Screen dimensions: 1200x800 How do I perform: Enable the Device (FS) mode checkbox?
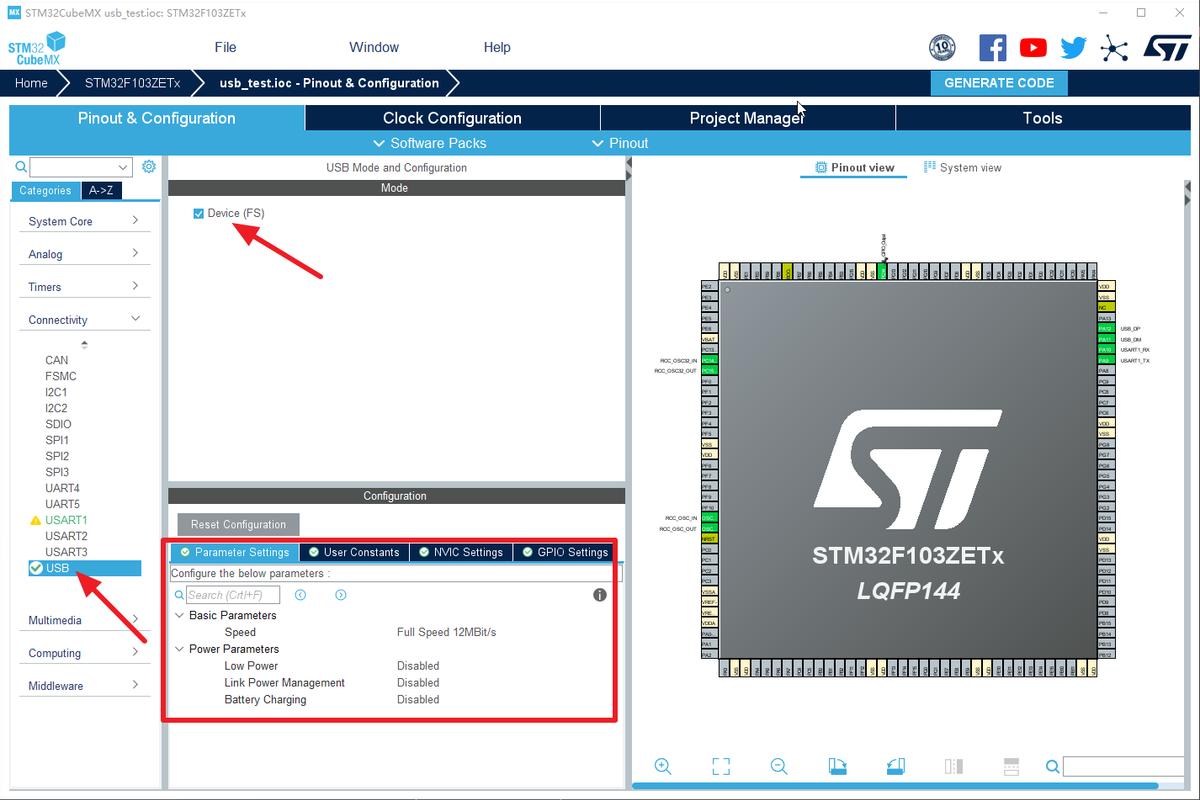point(197,213)
